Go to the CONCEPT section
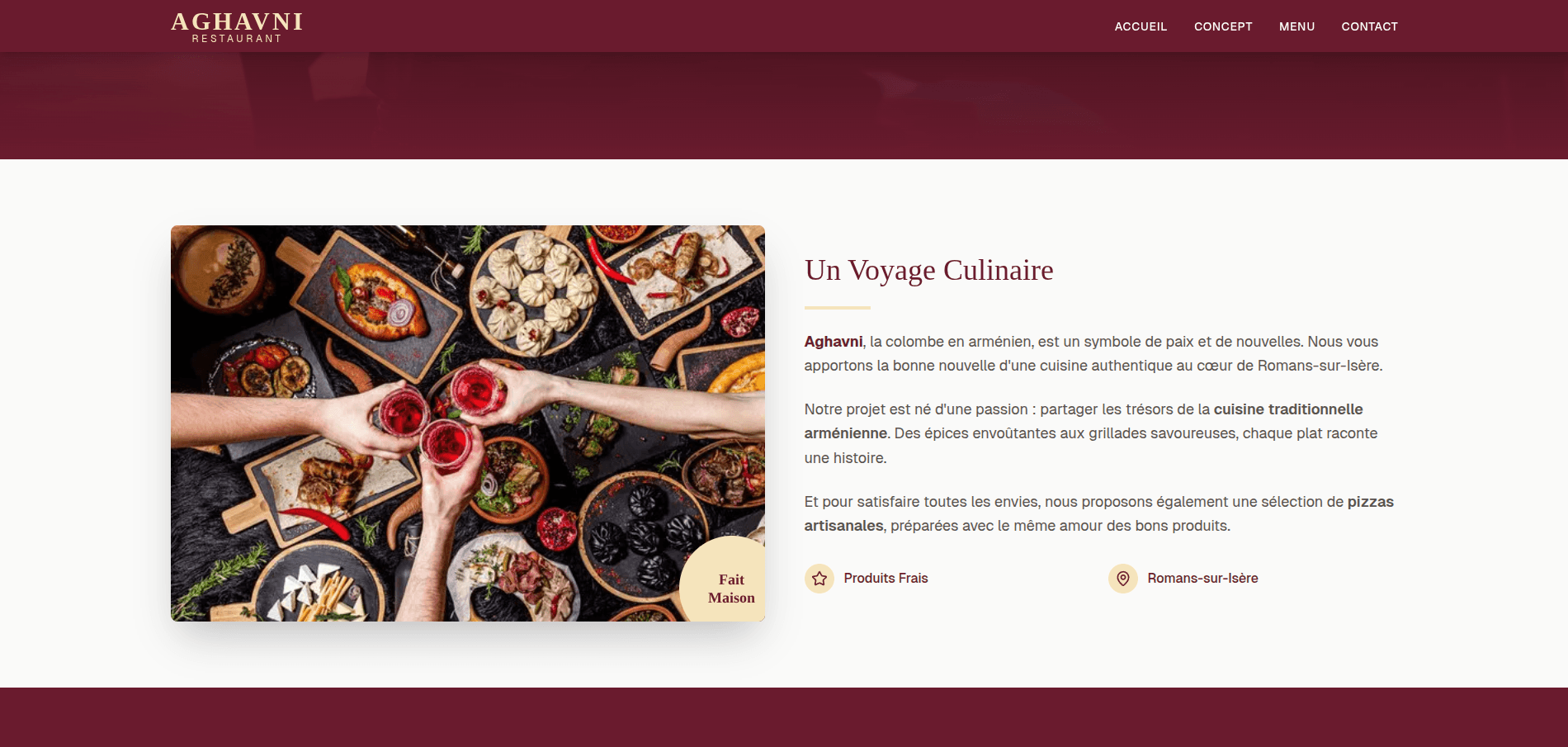 click(1223, 26)
